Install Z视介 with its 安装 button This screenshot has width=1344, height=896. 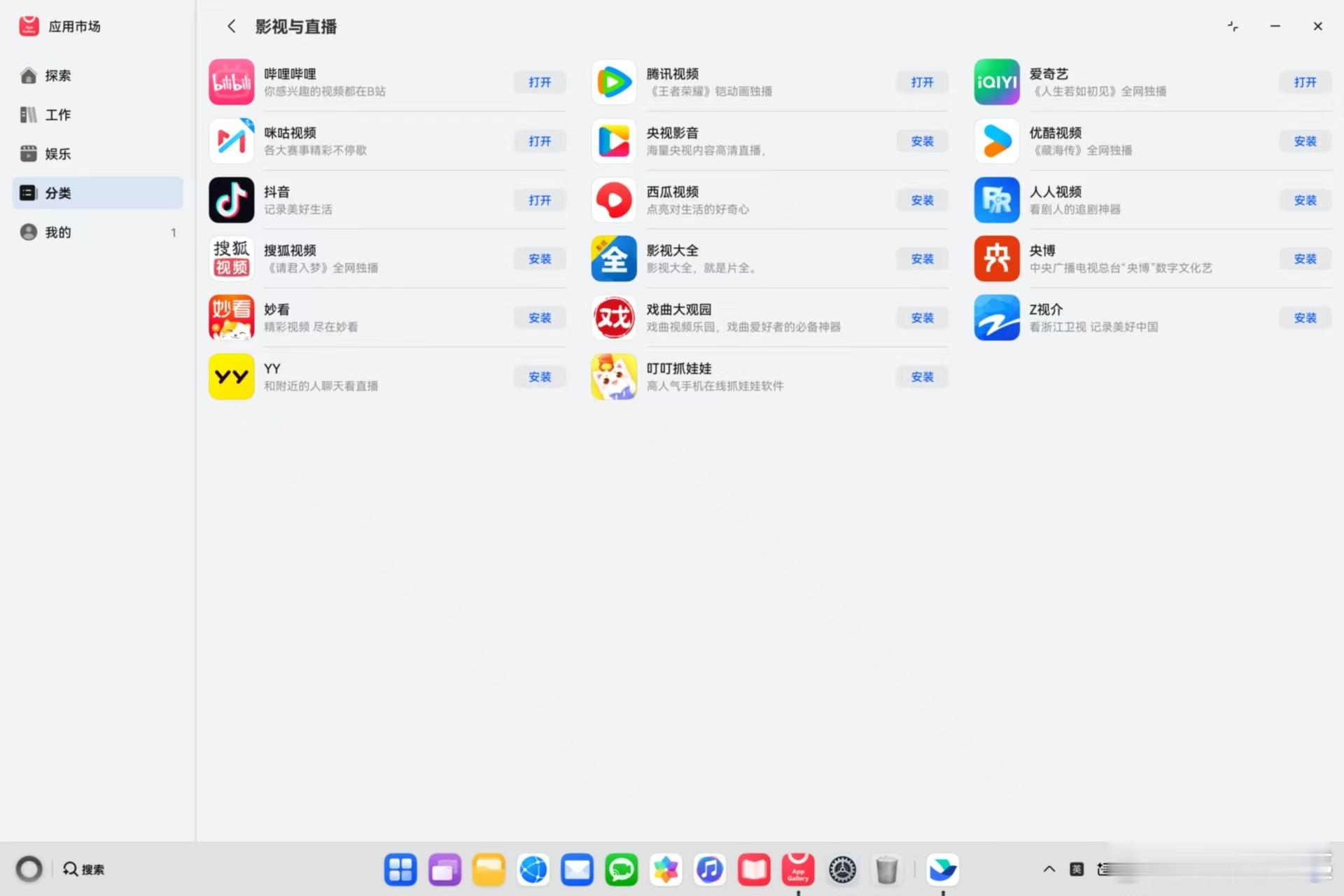pos(1305,317)
